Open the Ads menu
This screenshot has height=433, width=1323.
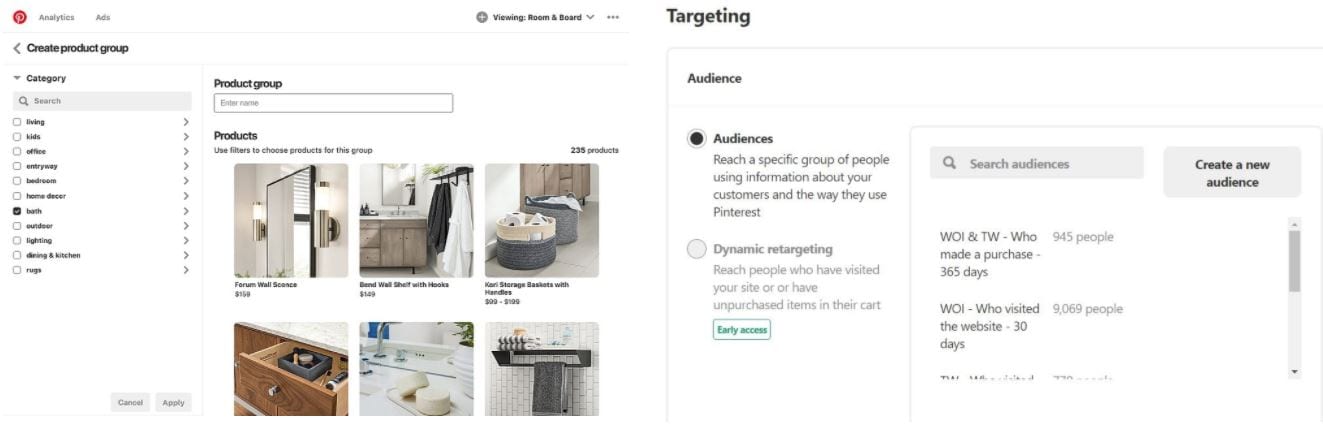pyautogui.click(x=103, y=17)
